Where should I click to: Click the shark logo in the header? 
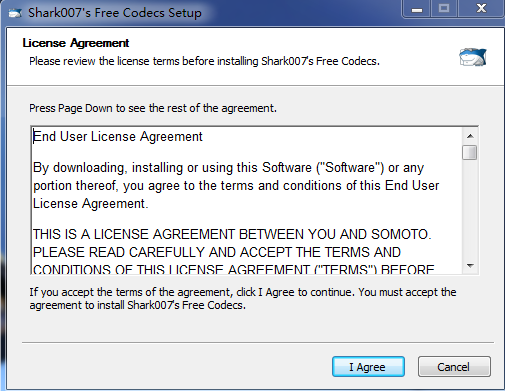click(x=473, y=57)
